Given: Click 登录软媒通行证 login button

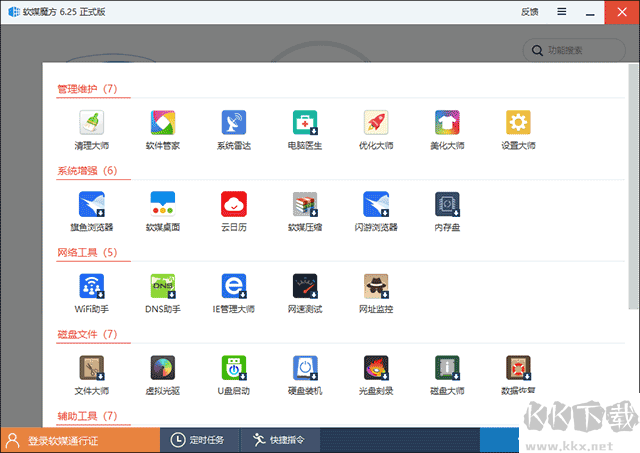Looking at the screenshot, I should pos(80,440).
